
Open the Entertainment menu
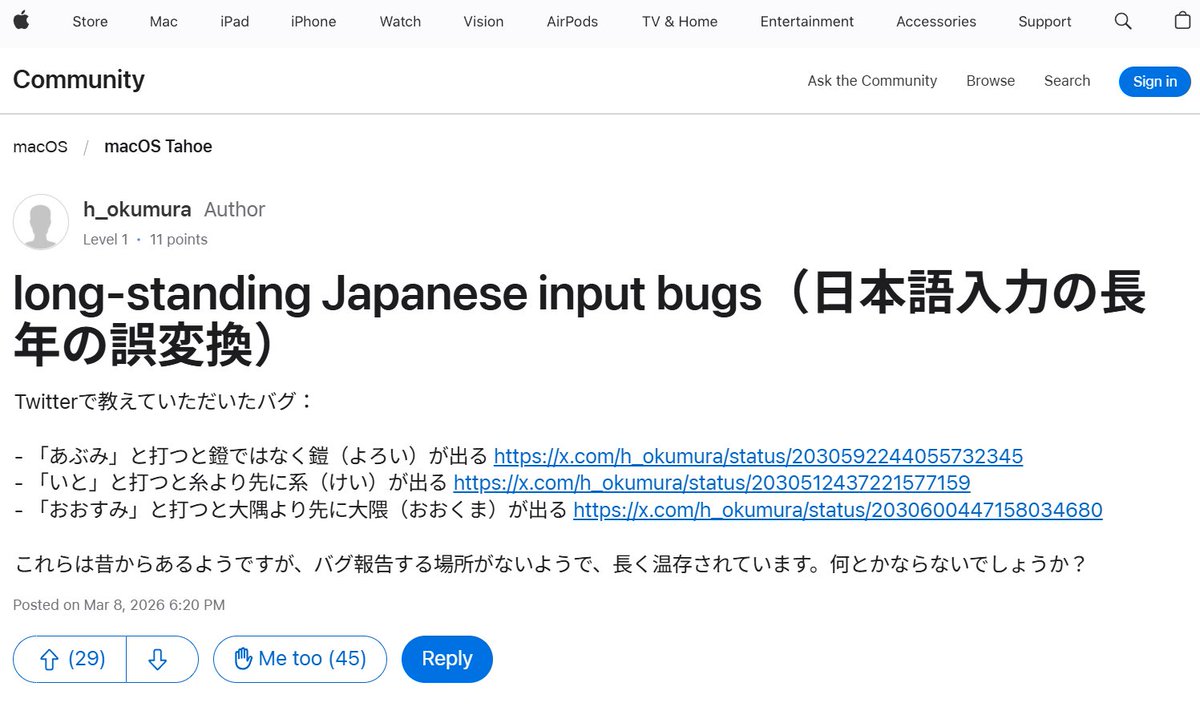click(807, 21)
